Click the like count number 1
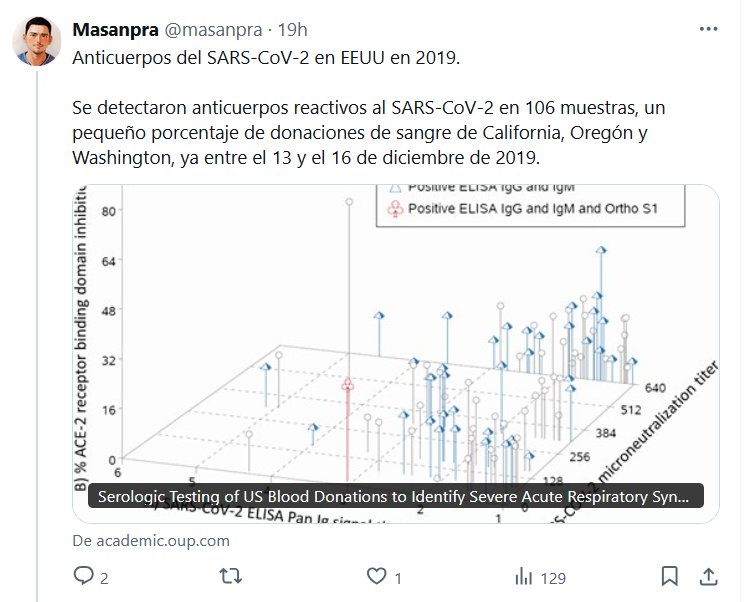The height and width of the screenshot is (602, 748). coord(397,577)
